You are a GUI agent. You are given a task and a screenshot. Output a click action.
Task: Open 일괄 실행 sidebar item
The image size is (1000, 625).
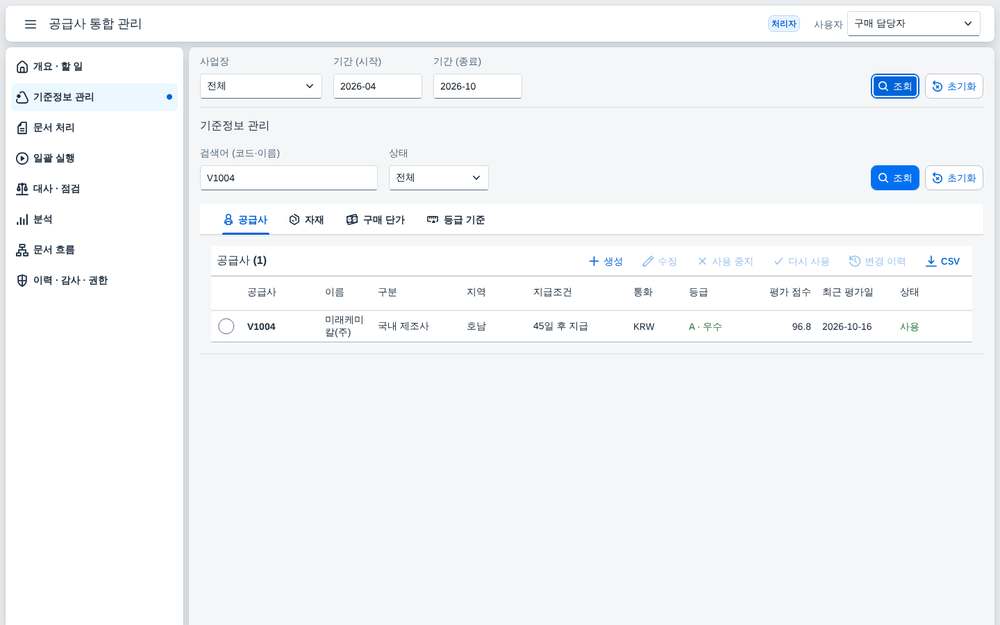tap(94, 158)
